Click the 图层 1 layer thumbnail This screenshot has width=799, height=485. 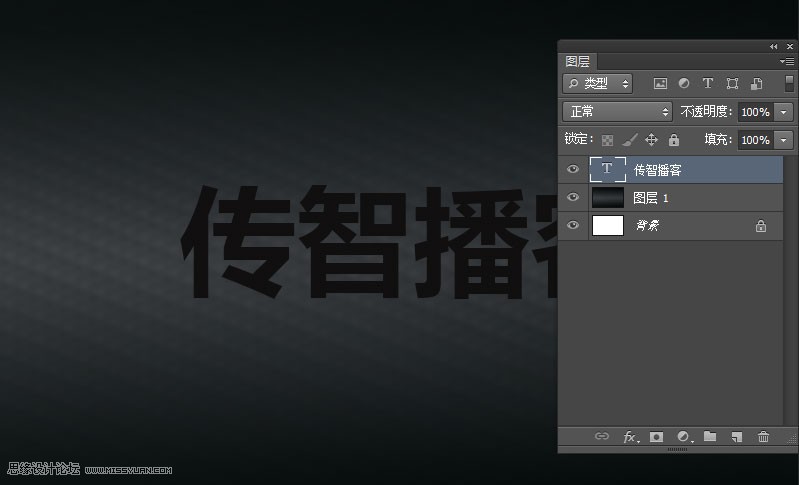coord(607,198)
